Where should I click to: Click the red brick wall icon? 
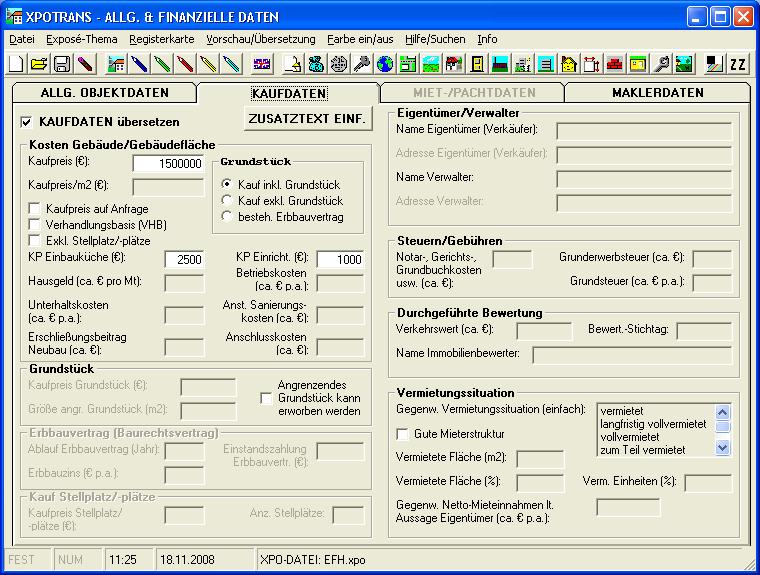(614, 65)
